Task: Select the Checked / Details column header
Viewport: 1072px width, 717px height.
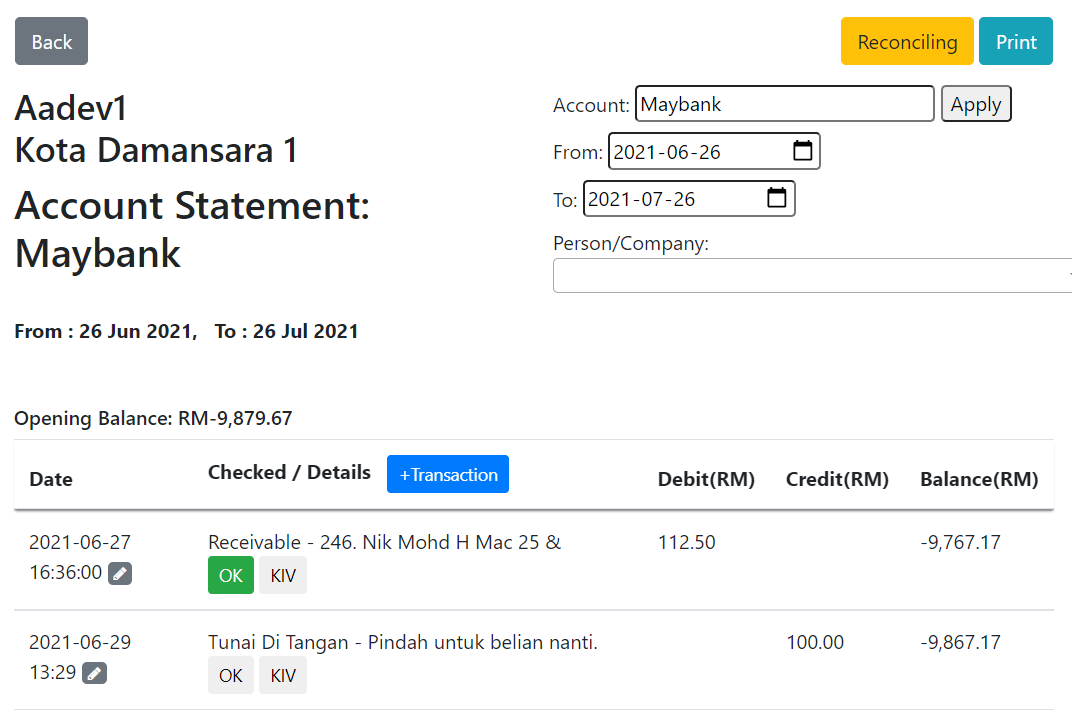Action: pos(289,472)
